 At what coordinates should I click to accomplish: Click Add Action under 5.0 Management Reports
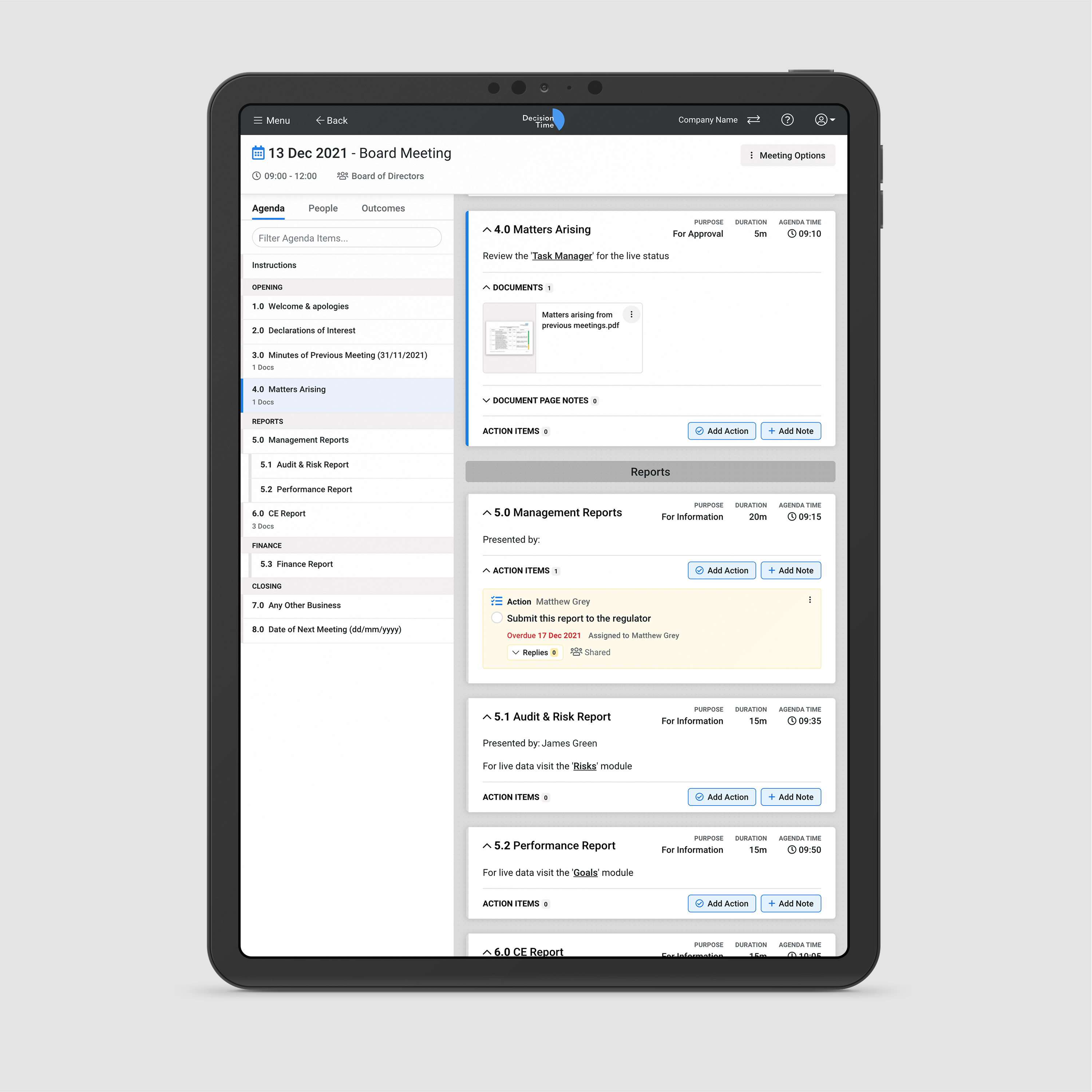click(721, 570)
